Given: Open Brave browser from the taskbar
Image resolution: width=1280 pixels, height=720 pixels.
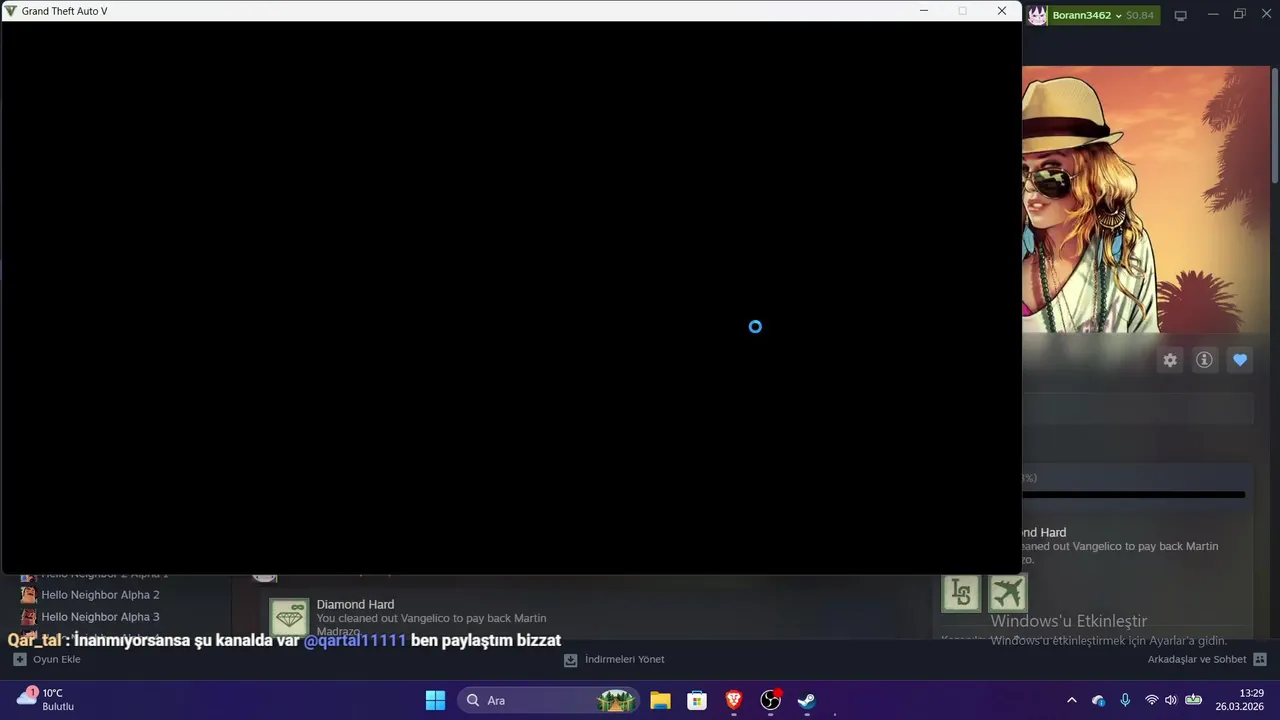Looking at the screenshot, I should coord(734,700).
